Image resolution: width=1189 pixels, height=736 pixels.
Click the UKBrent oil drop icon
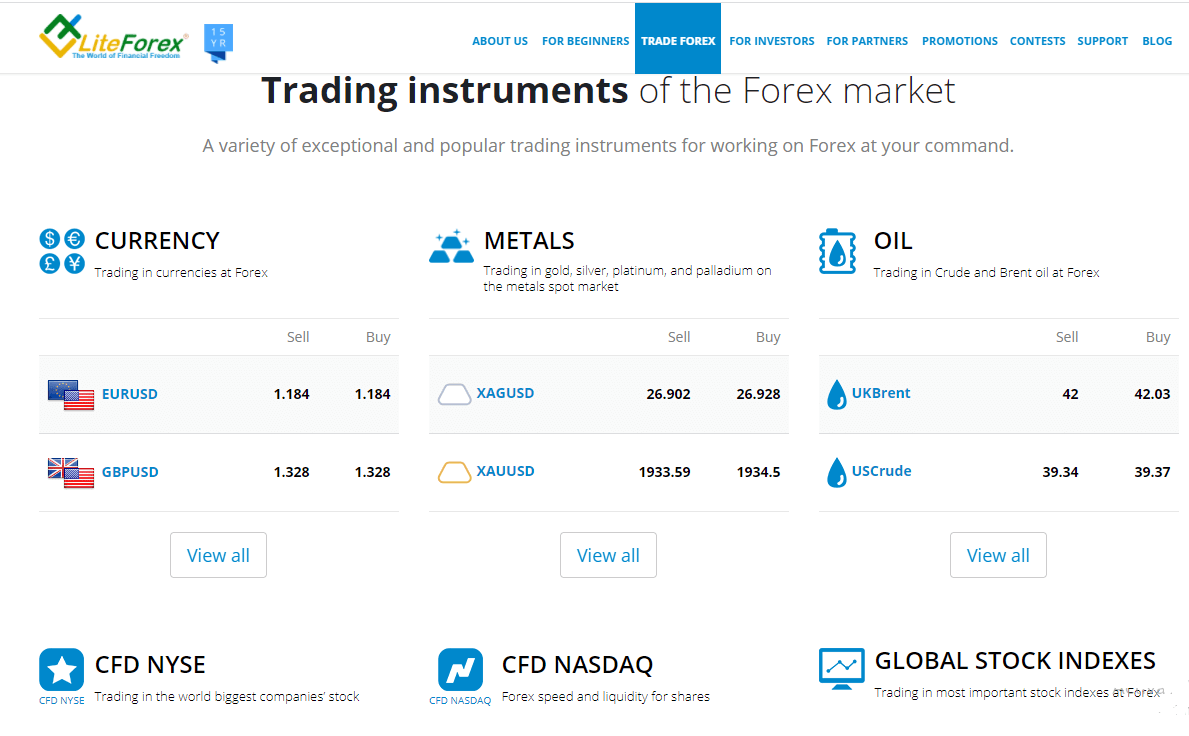tap(836, 394)
